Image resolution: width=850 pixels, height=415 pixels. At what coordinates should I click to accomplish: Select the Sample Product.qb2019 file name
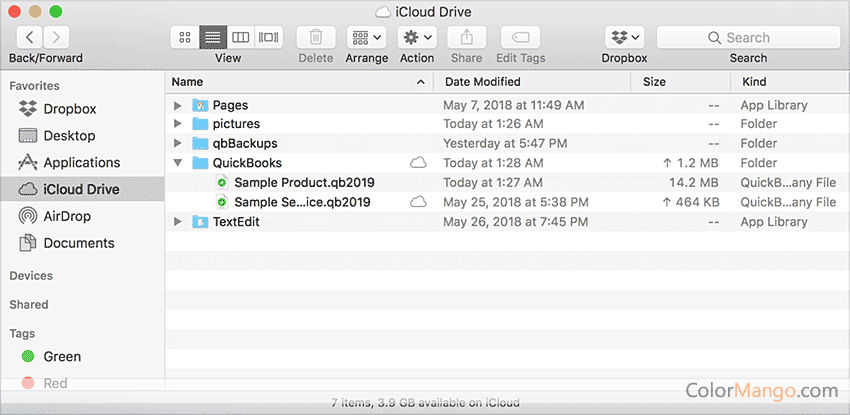[x=304, y=183]
